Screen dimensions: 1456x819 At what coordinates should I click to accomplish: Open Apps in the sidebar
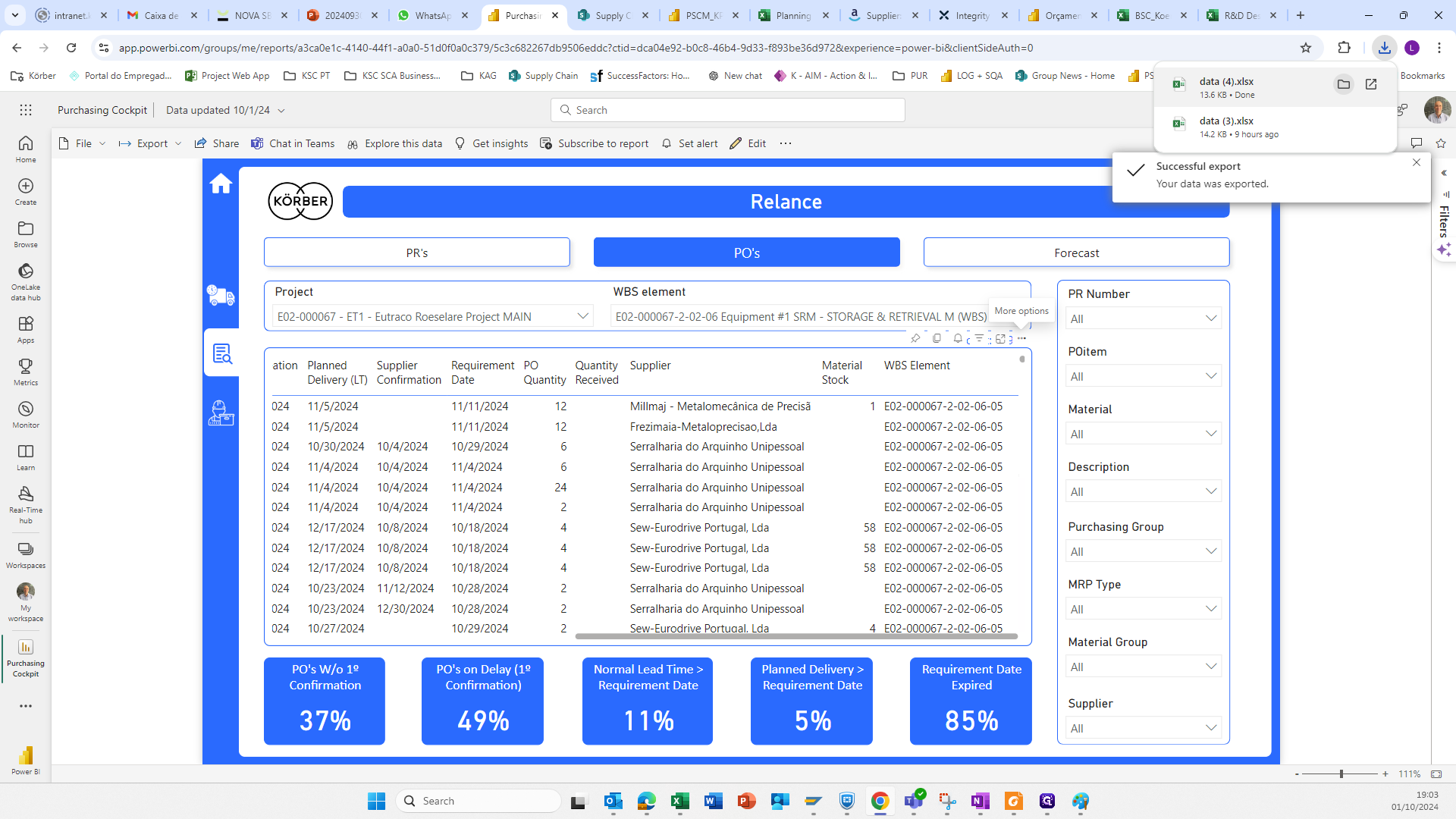tap(26, 329)
